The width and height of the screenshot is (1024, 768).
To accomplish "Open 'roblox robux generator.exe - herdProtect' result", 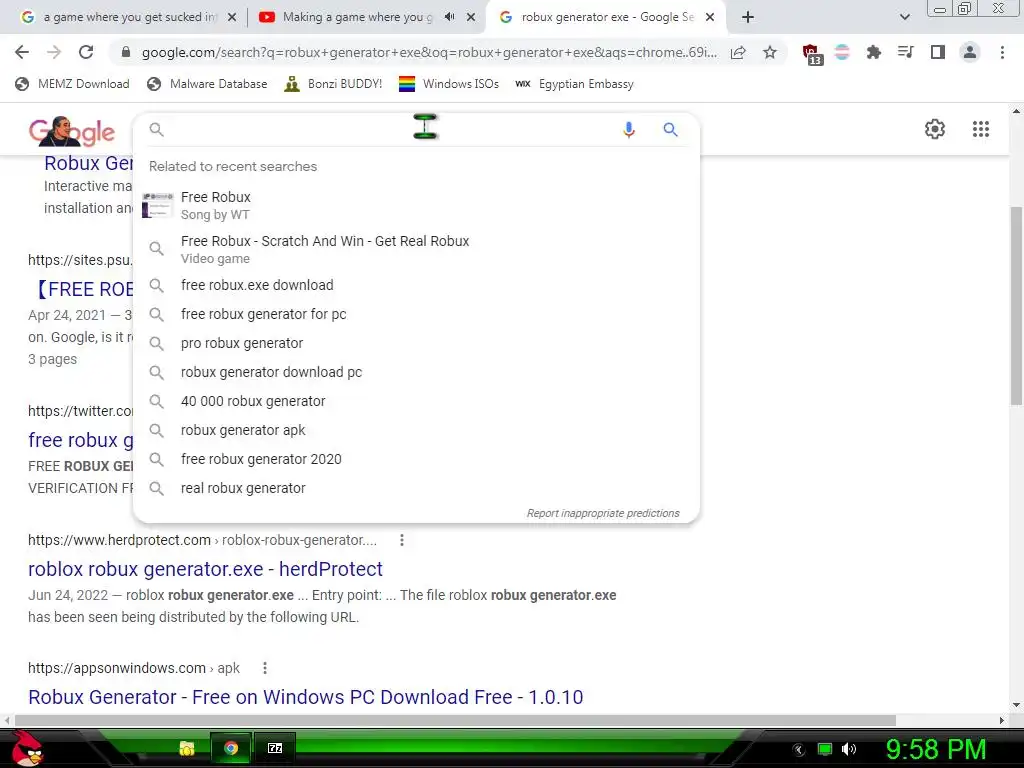I will (x=205, y=569).
